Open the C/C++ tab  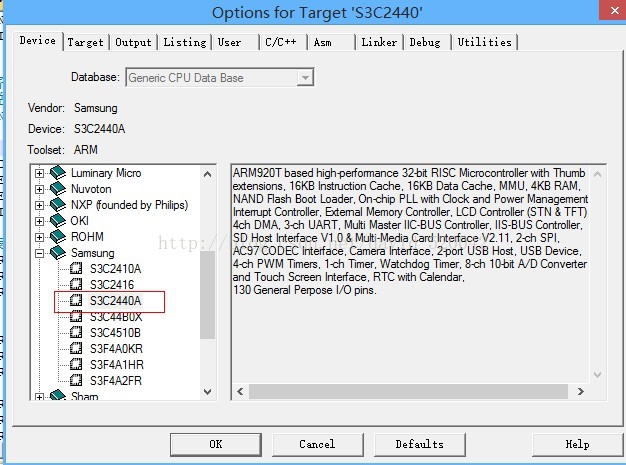tap(281, 42)
